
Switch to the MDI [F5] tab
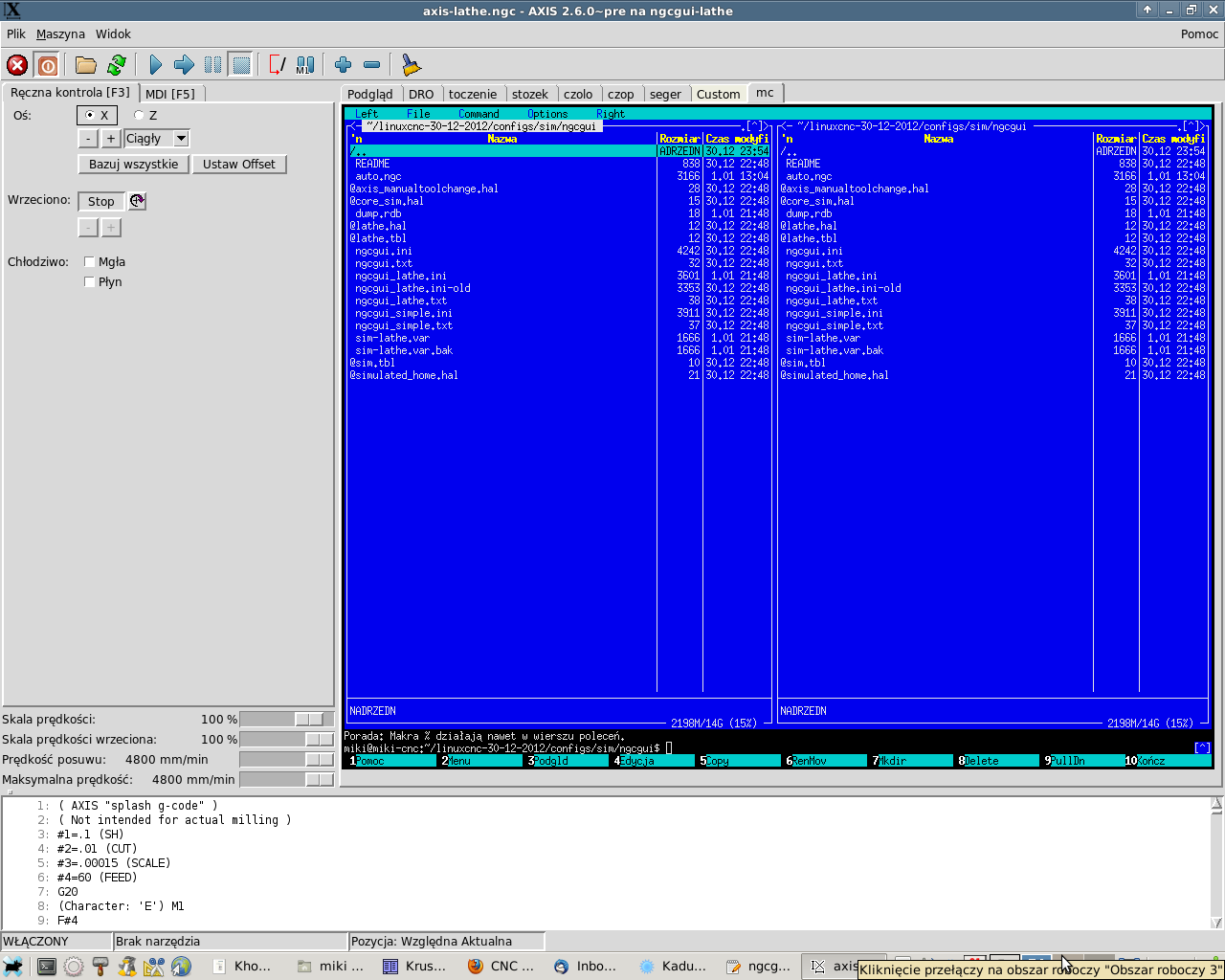tap(170, 94)
